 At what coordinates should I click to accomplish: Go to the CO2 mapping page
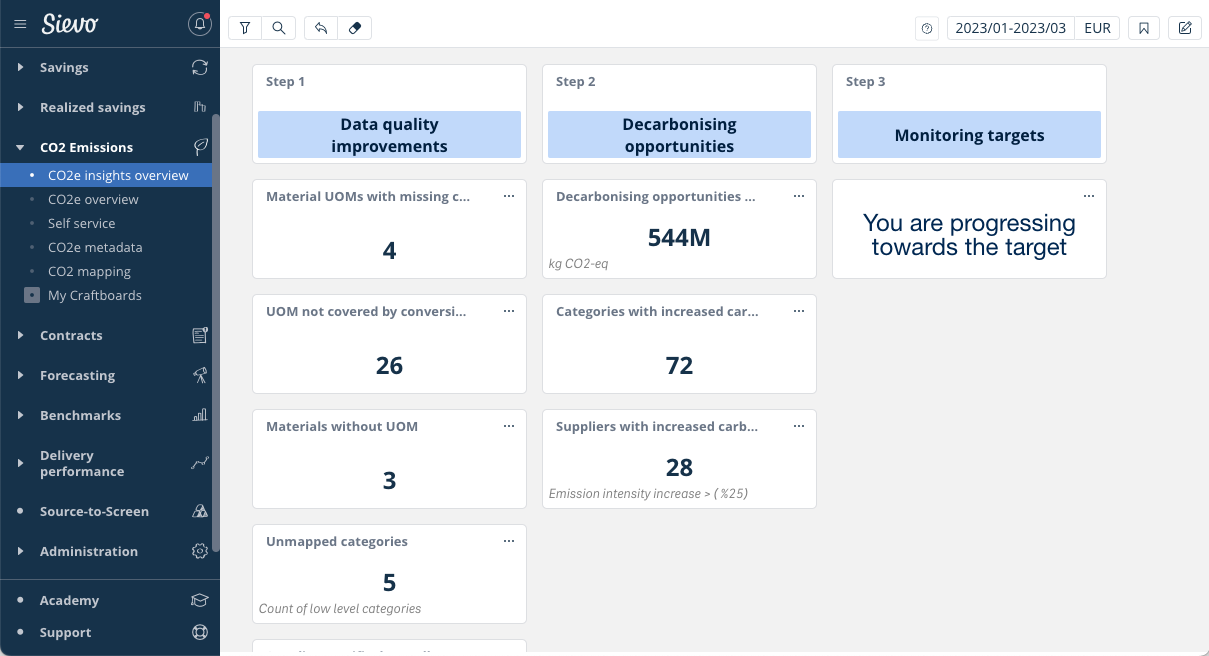89,271
